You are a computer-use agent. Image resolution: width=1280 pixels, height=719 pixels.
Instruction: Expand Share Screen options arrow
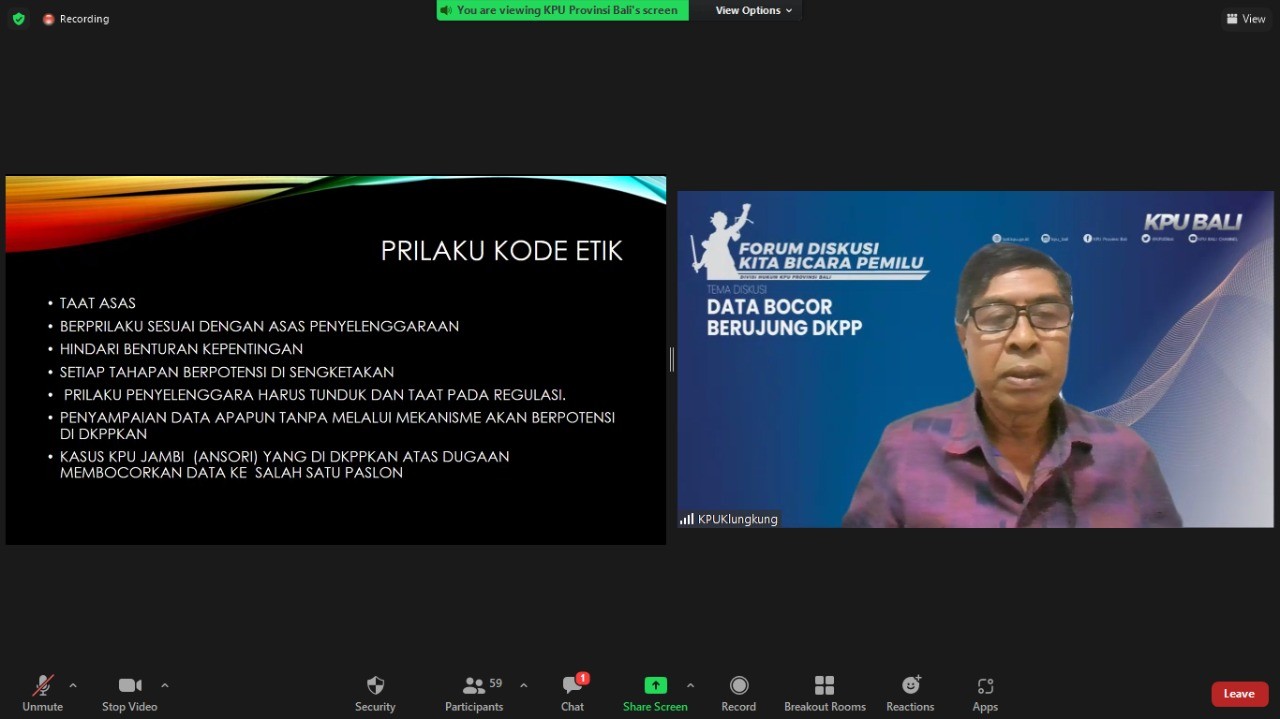(690, 685)
